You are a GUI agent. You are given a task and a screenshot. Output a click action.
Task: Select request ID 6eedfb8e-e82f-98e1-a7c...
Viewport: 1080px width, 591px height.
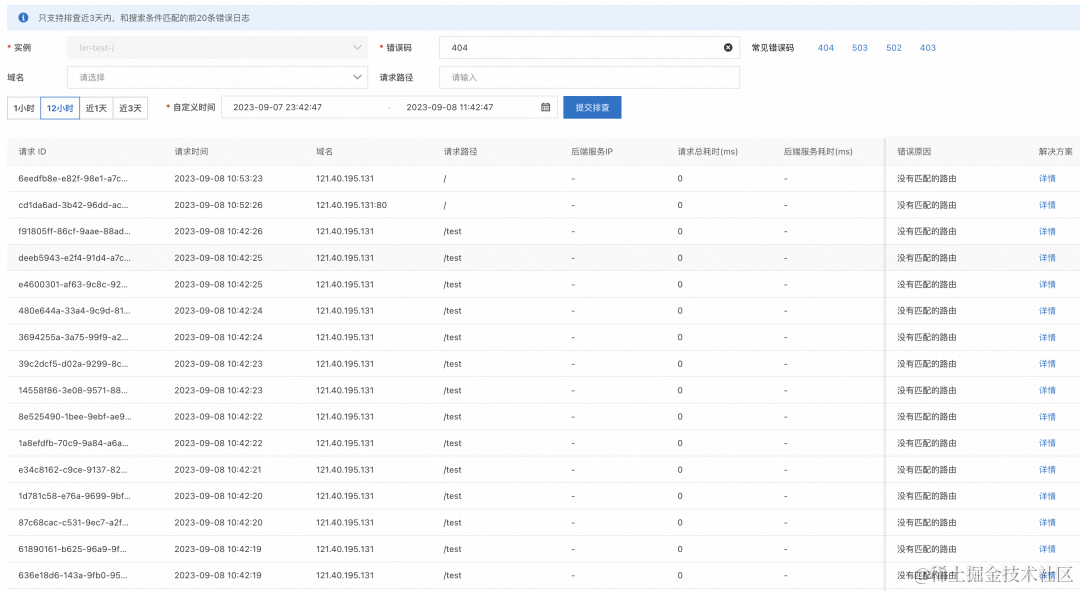73,178
